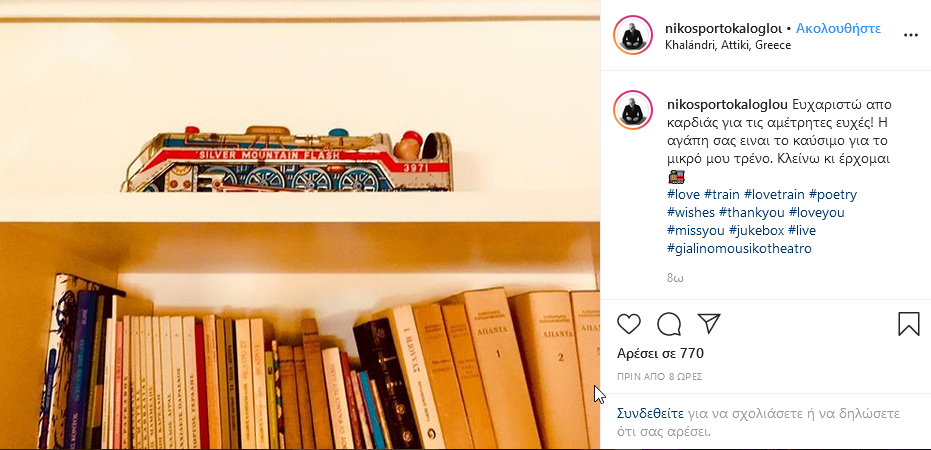Open the three-dot more options menu
The height and width of the screenshot is (450, 931).
(910, 36)
